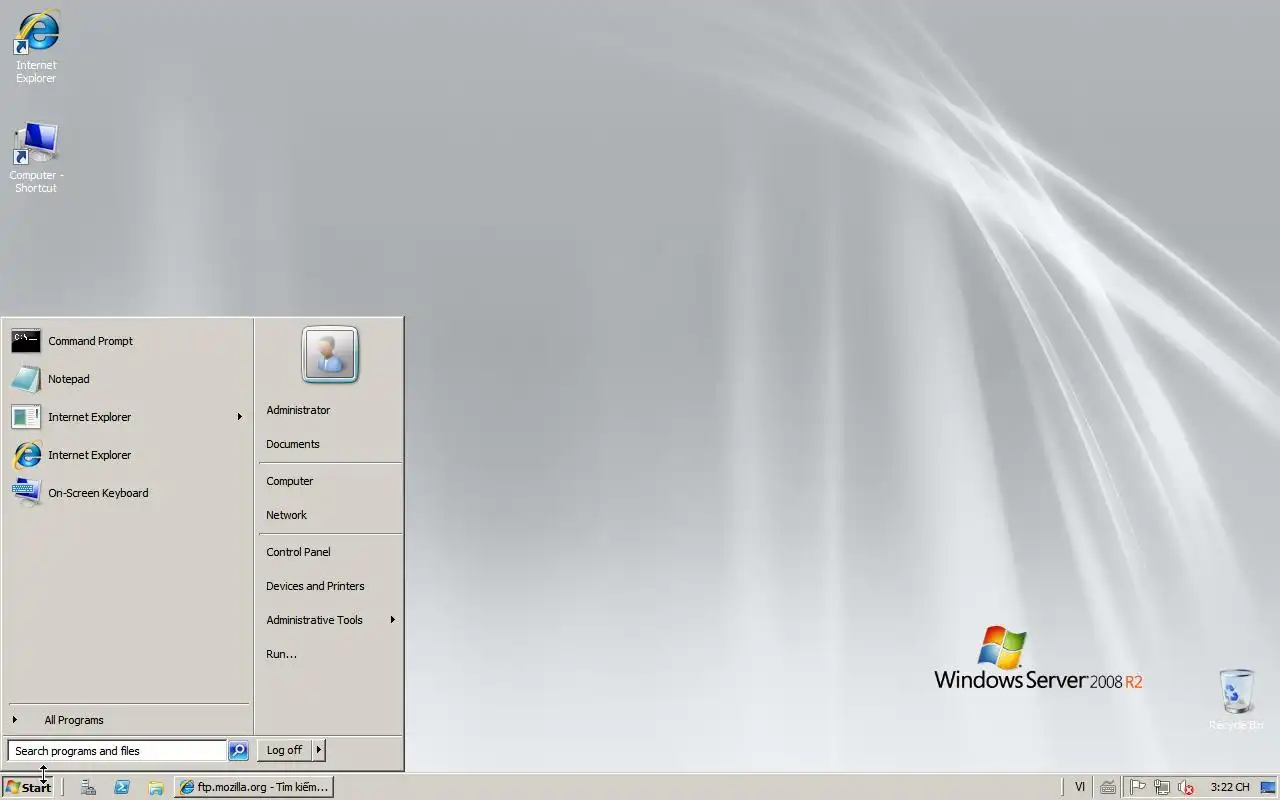Switch to the ftp.mozilla.org taskbar window
Image resolution: width=1280 pixels, height=800 pixels.
pos(254,787)
